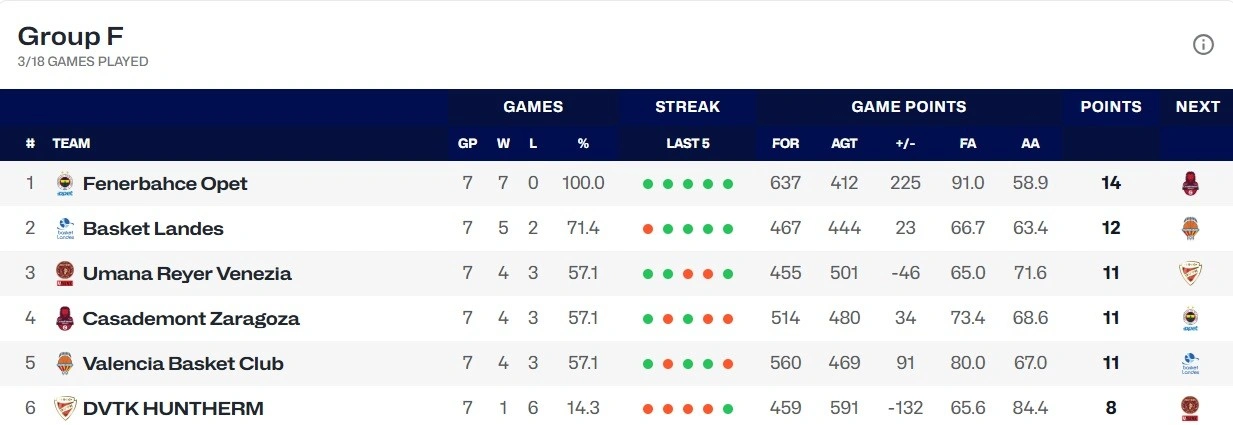Go to the Valencia Basket Club team name link
Viewport: 1233px width, 425px height.
click(183, 363)
